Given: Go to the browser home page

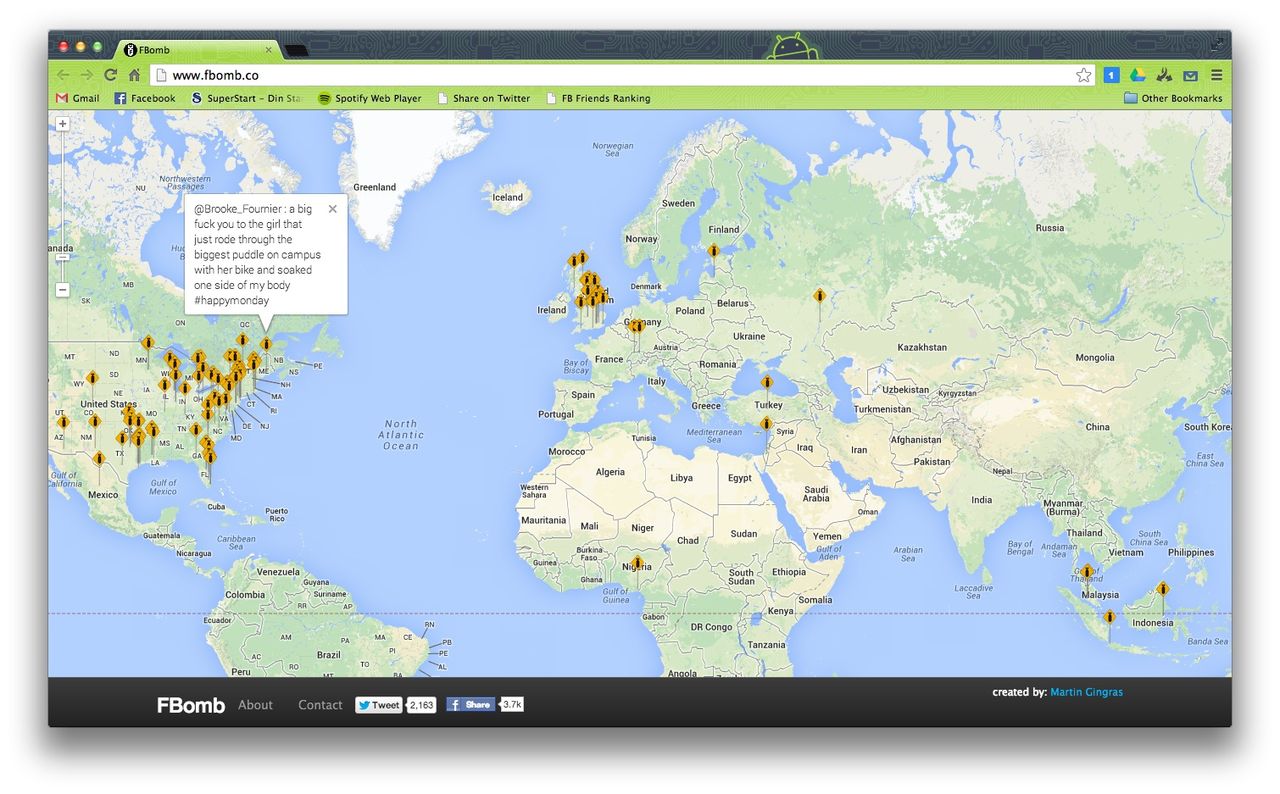Looking at the screenshot, I should (134, 75).
